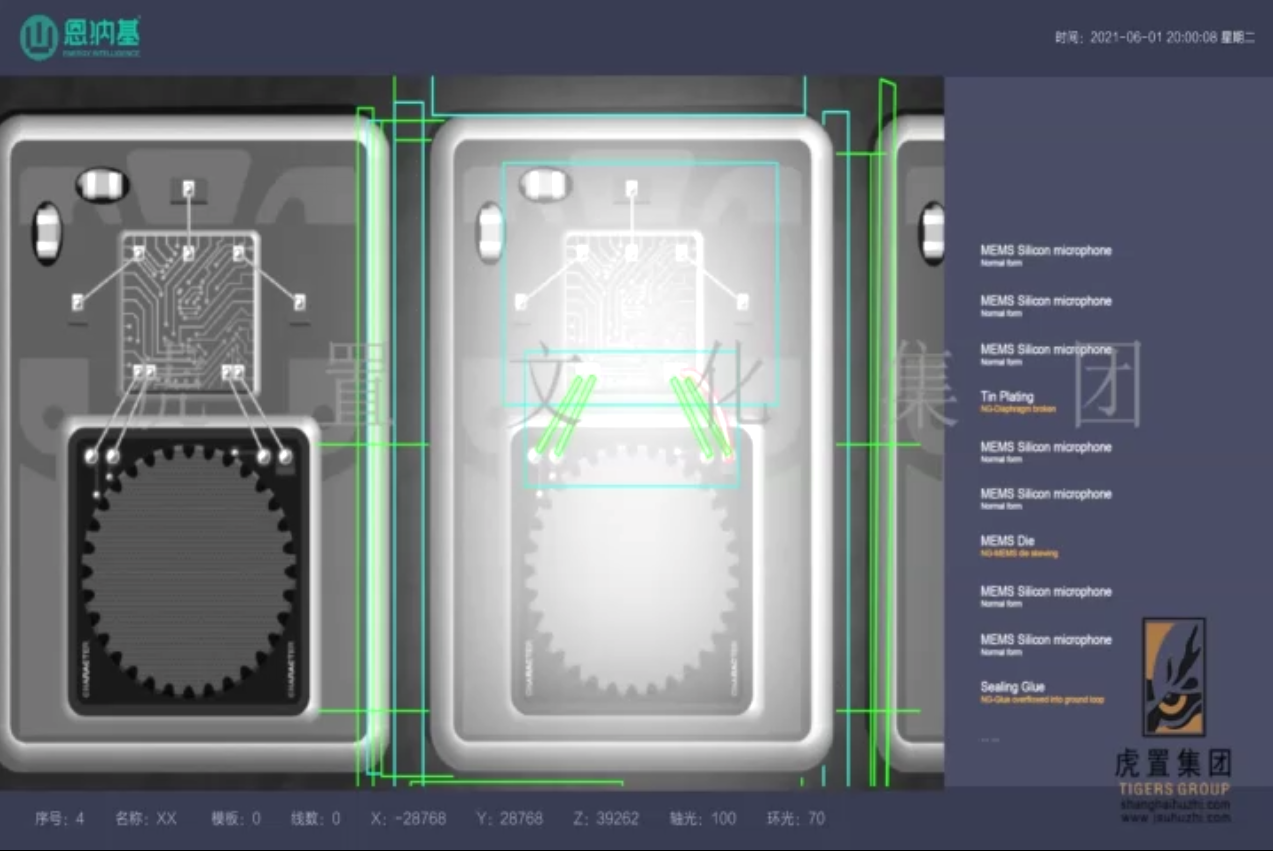Image resolution: width=1273 pixels, height=851 pixels.
Task: Click the NG-Diaphragm broken defect label
Action: coord(1017,409)
